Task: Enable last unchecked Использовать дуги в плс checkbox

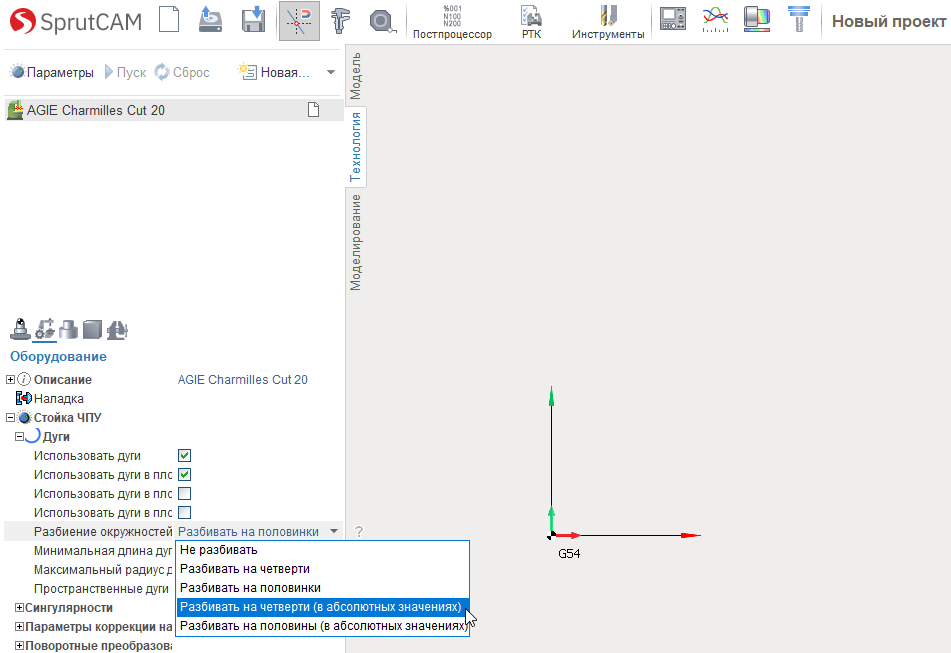Action: (184, 512)
